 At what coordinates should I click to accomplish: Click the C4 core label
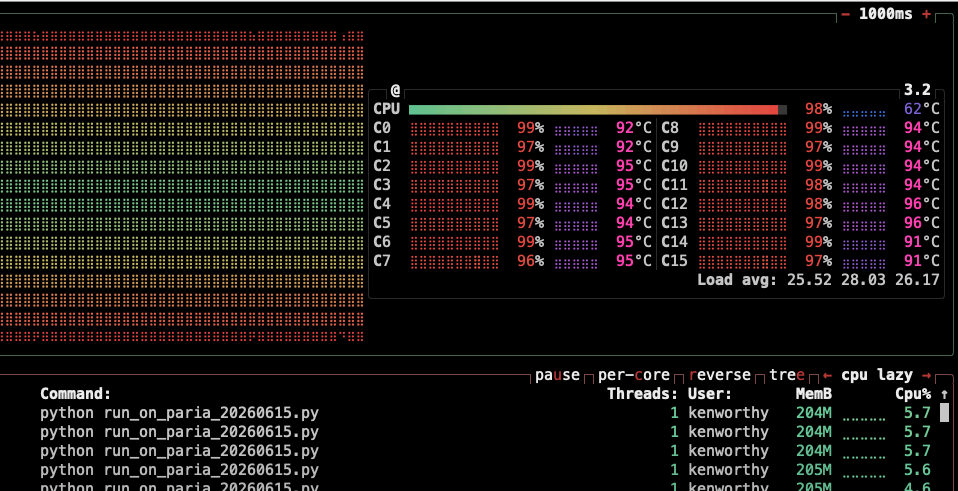[382, 204]
